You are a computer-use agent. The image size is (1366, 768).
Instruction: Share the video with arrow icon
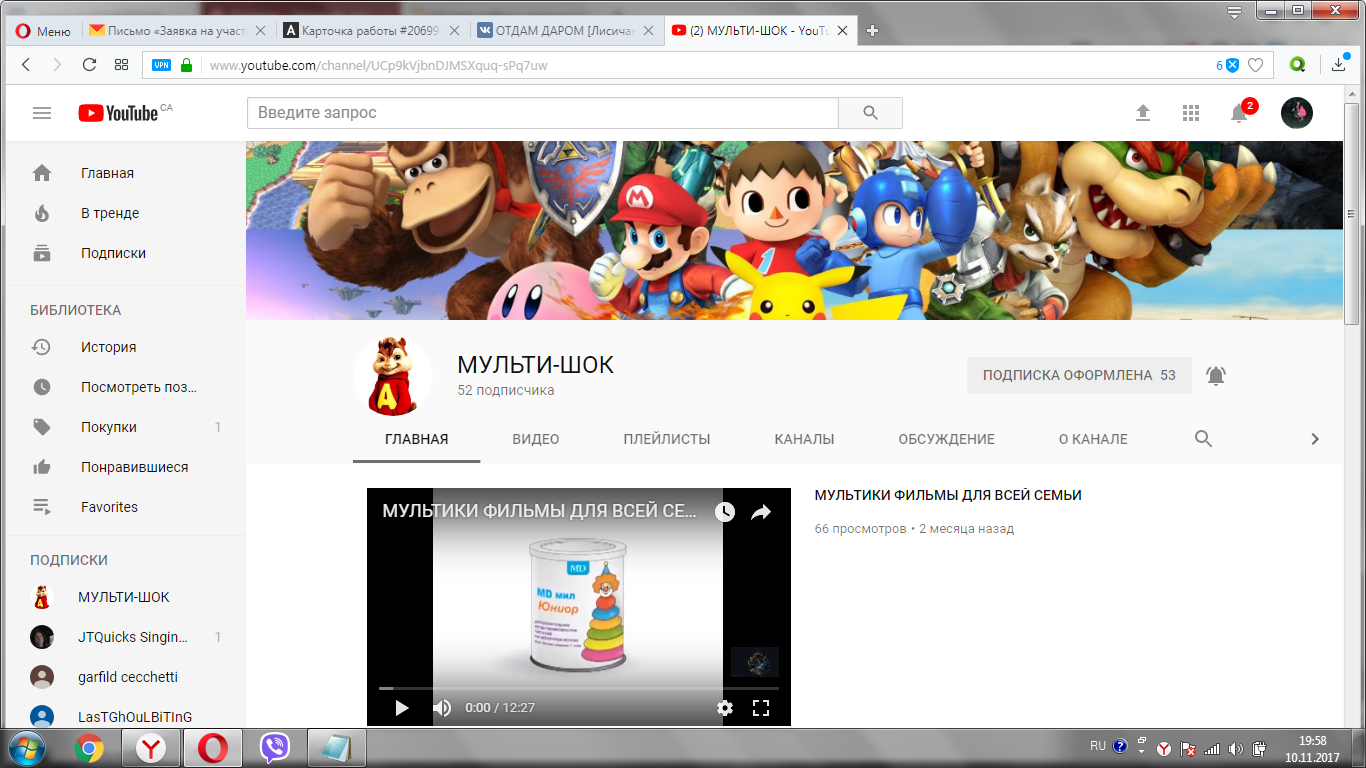click(x=761, y=512)
